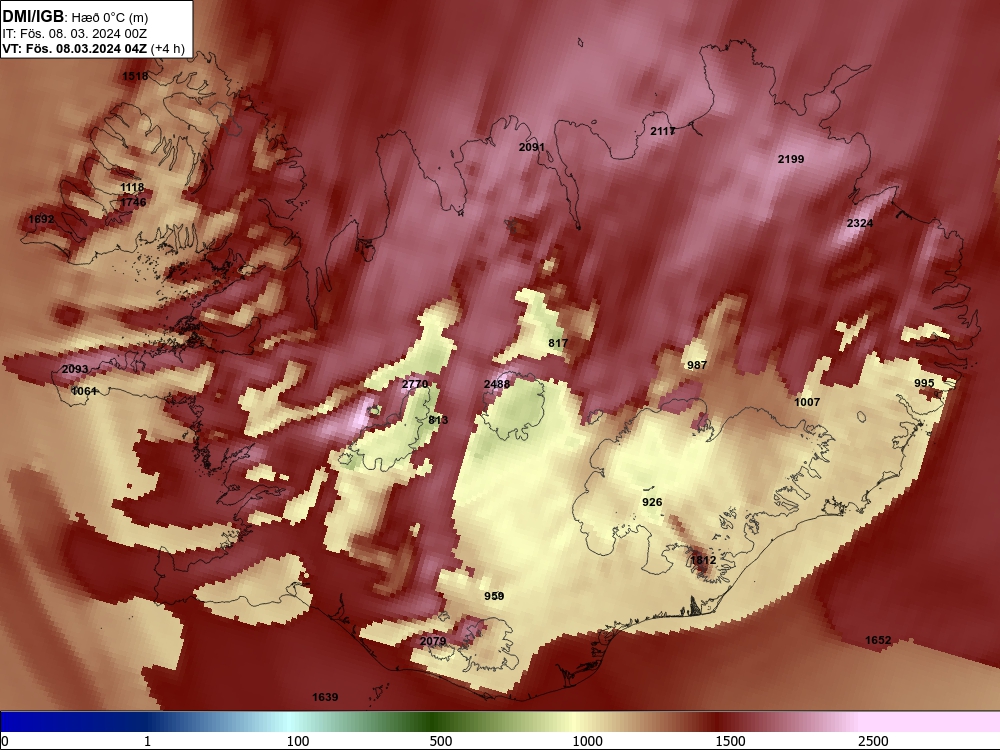Select the 1692 map value

[x=41, y=219]
